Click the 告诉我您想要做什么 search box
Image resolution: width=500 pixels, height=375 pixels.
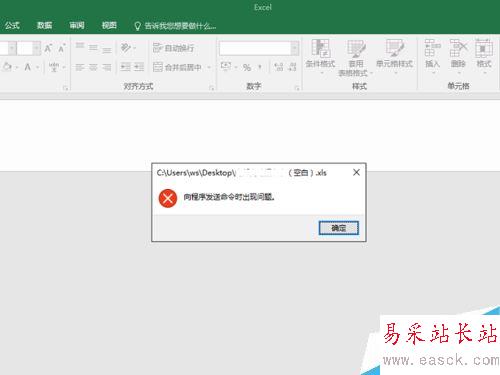click(175, 26)
